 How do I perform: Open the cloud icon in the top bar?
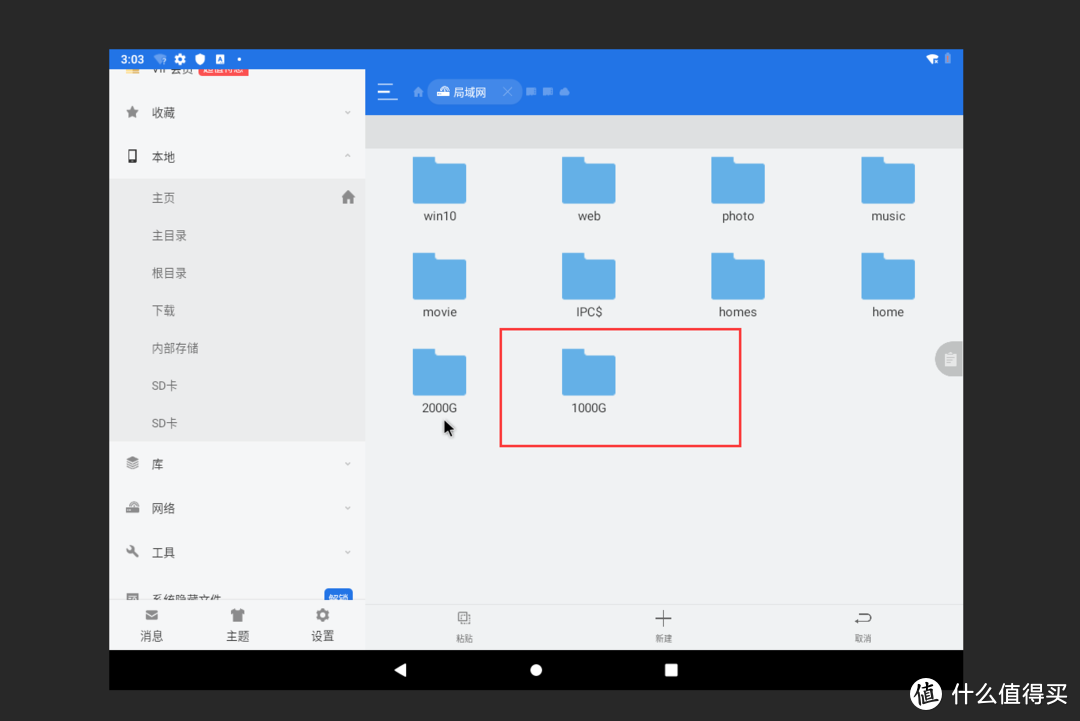pos(565,92)
